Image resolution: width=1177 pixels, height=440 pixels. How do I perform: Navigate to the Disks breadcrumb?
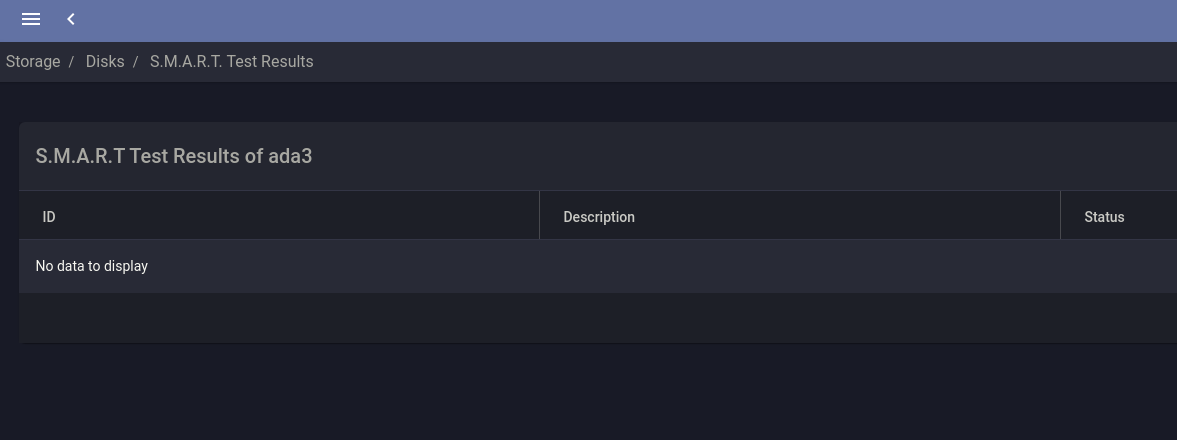(105, 62)
